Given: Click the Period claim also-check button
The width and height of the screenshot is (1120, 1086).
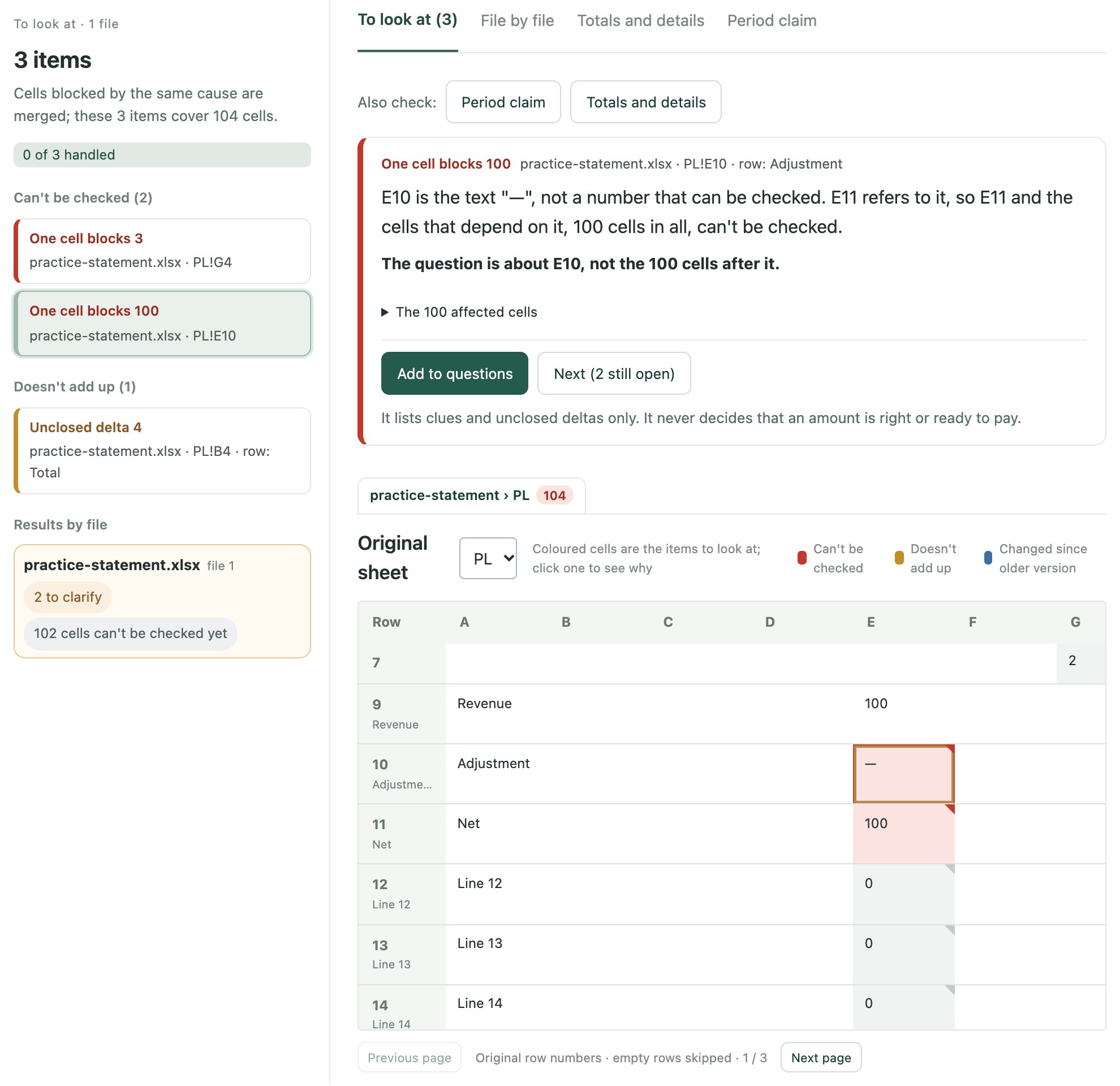Looking at the screenshot, I should (504, 102).
